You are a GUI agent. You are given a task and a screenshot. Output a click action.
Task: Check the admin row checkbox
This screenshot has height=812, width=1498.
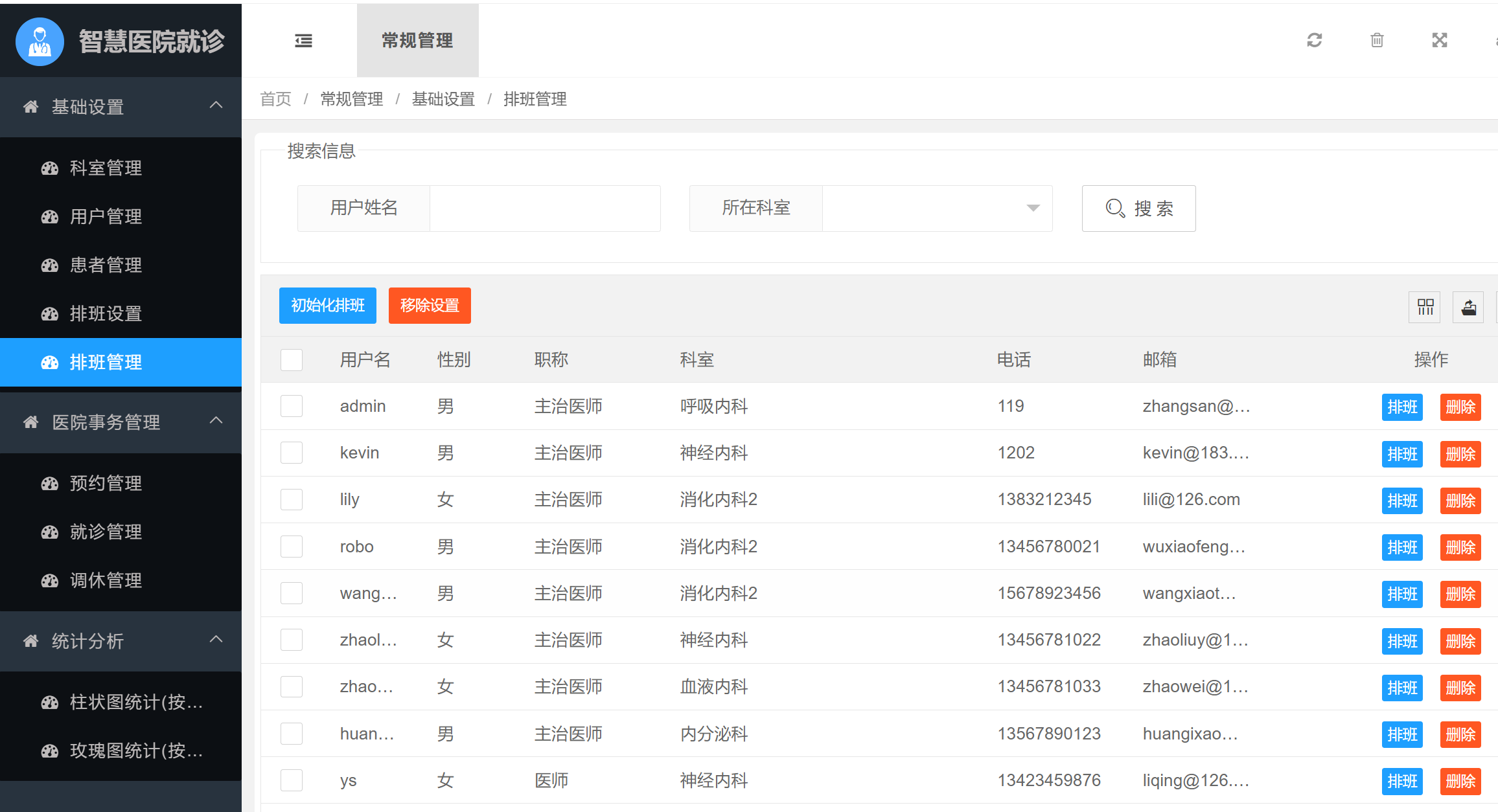[x=292, y=407]
